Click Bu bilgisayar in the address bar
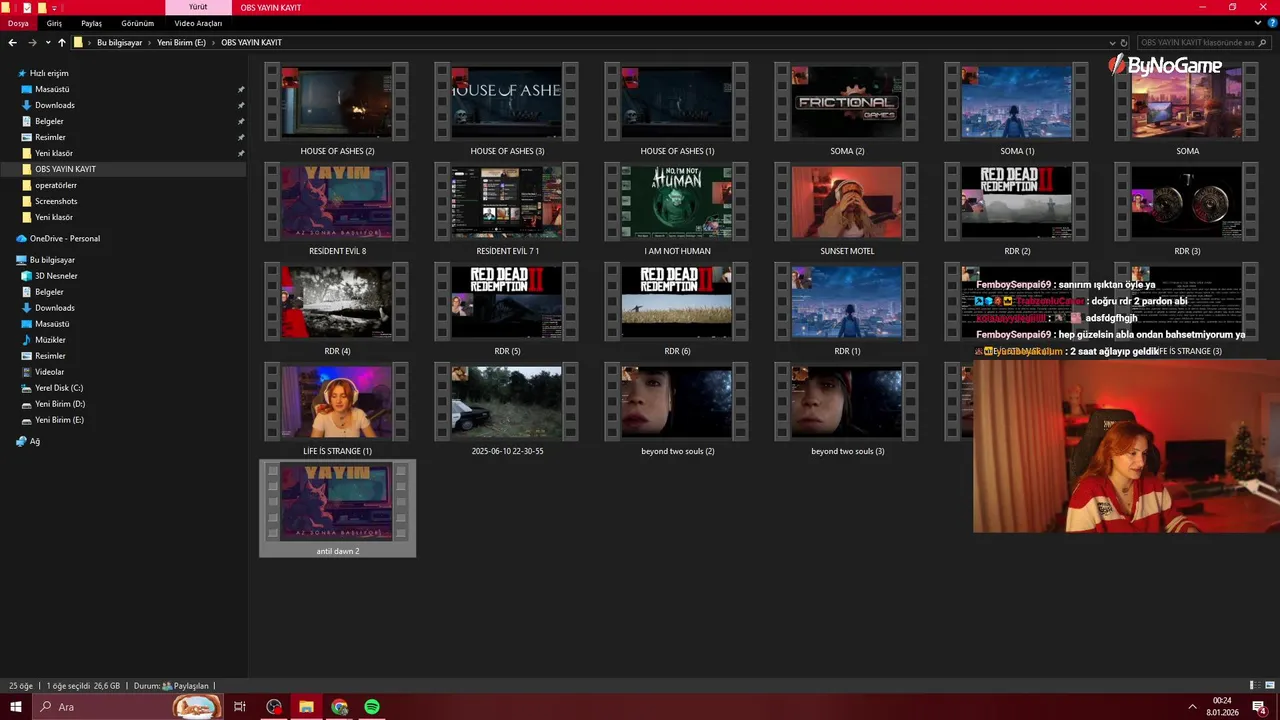This screenshot has width=1280, height=720. point(119,43)
